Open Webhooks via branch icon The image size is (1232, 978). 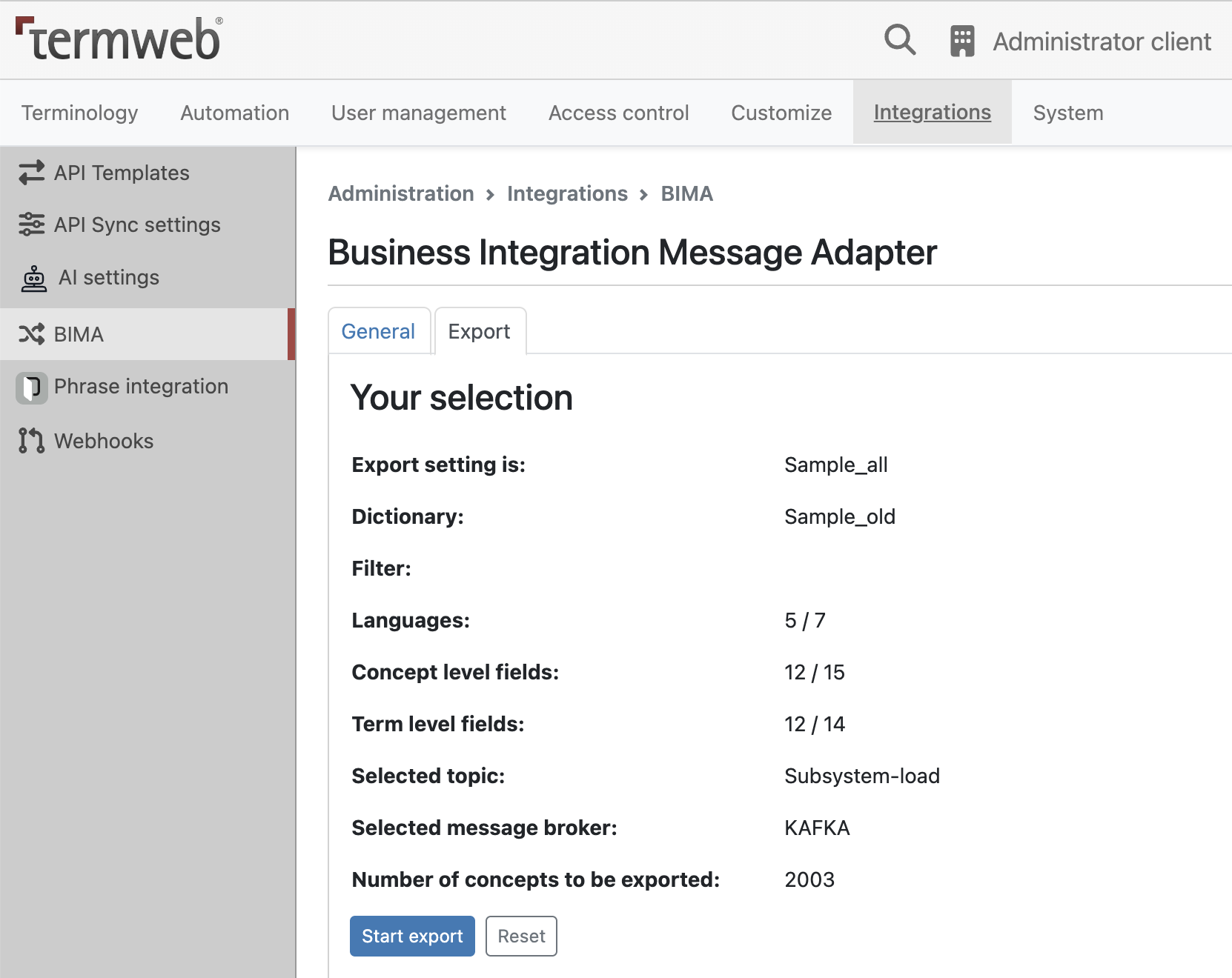coord(31,441)
